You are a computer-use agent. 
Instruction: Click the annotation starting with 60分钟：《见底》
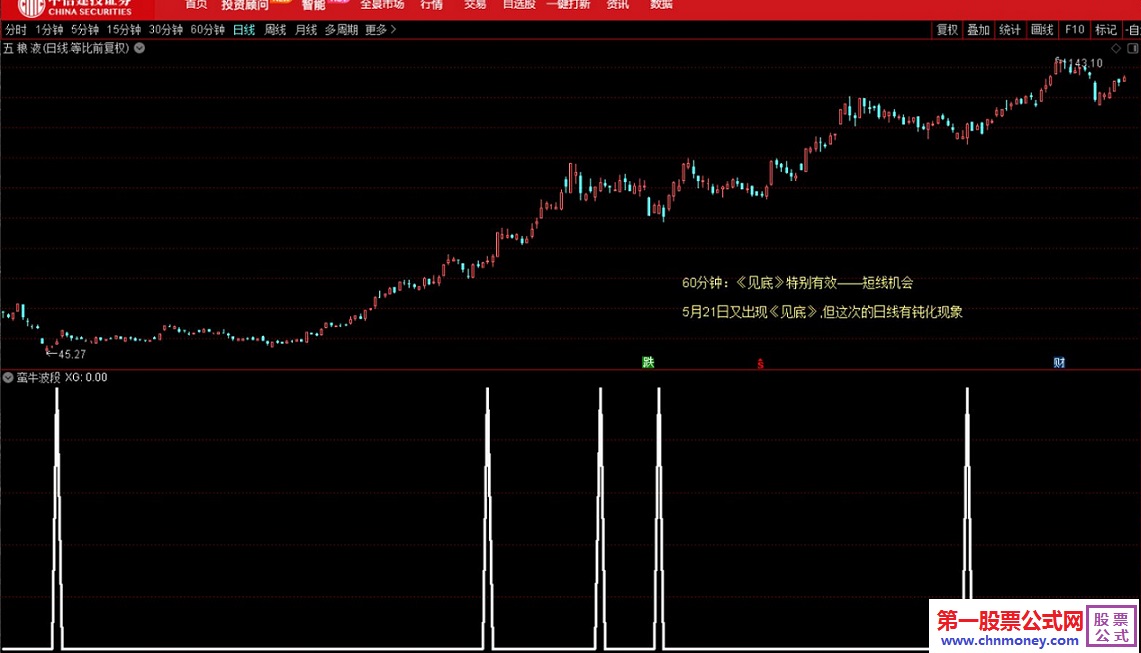pos(798,283)
